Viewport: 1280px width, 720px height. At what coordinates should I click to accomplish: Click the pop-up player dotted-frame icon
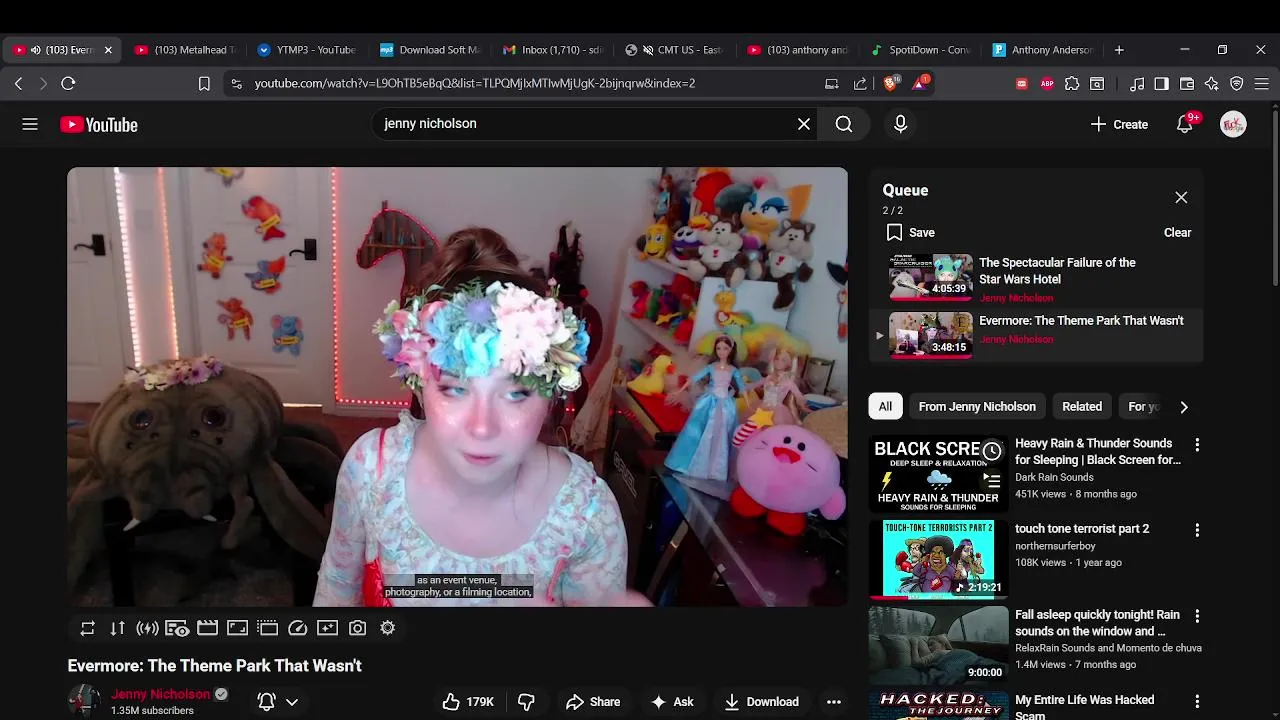[267, 628]
